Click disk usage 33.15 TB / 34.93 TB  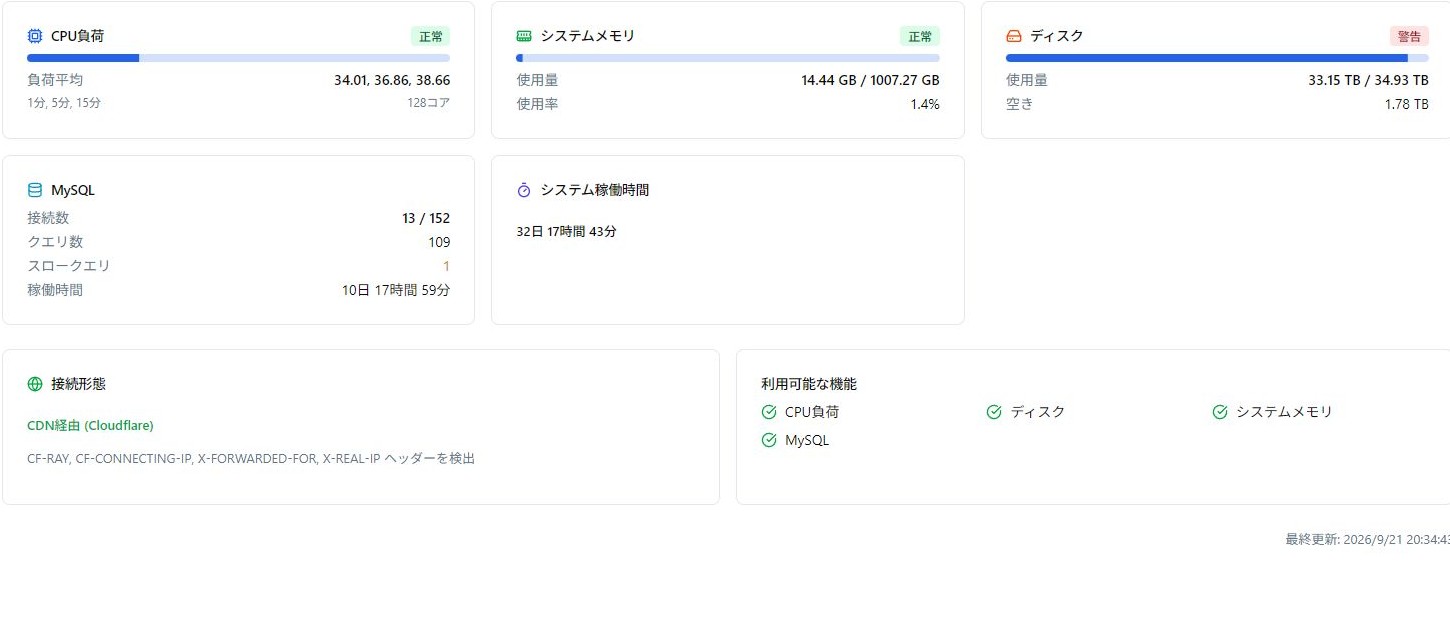(1368, 80)
